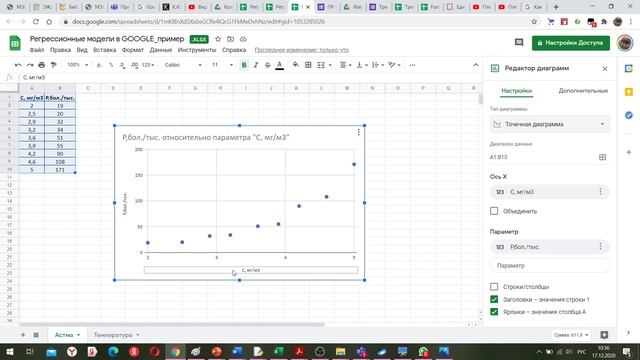Open the Правка menu
This screenshot has width=640, height=360.
coord(60,50)
